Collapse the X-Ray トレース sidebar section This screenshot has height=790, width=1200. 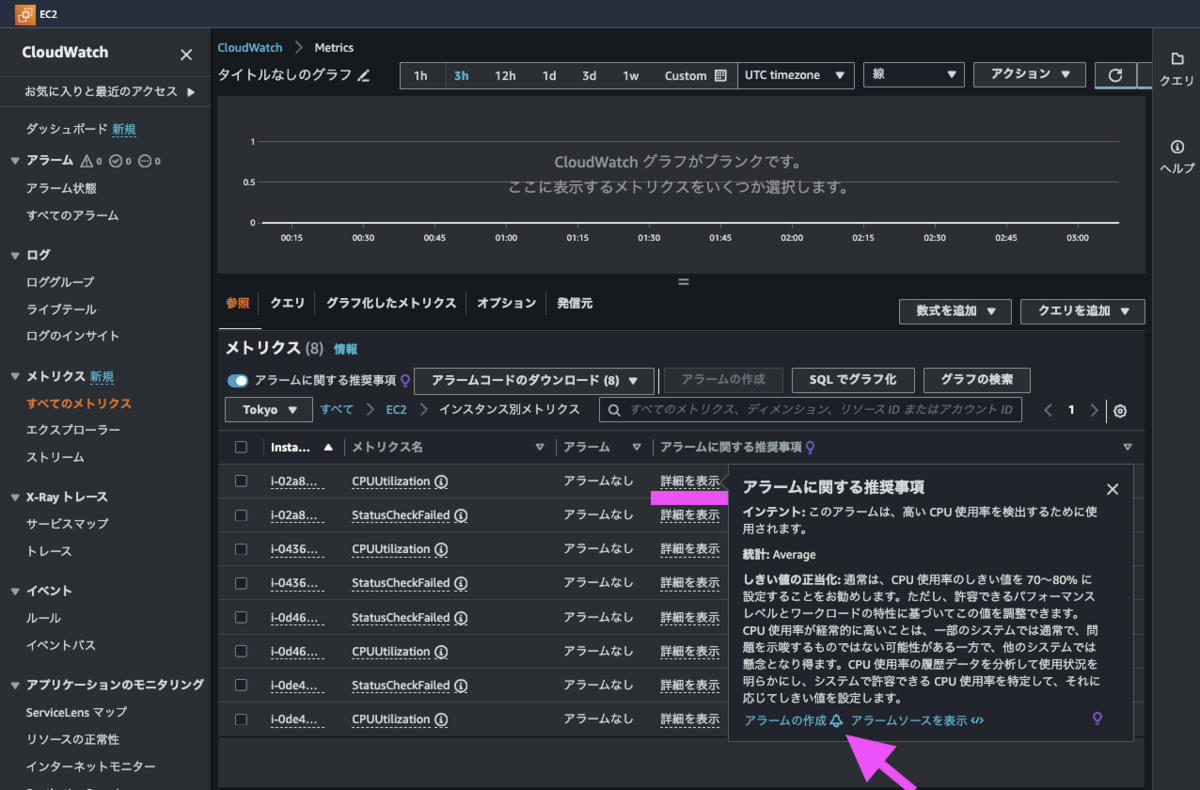[x=15, y=497]
